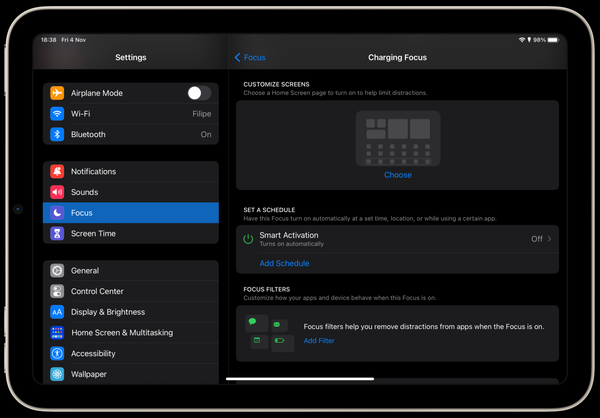Tap the CUSTOMIZE SCREENS section header
This screenshot has height=418, width=600.
pyautogui.click(x=276, y=84)
